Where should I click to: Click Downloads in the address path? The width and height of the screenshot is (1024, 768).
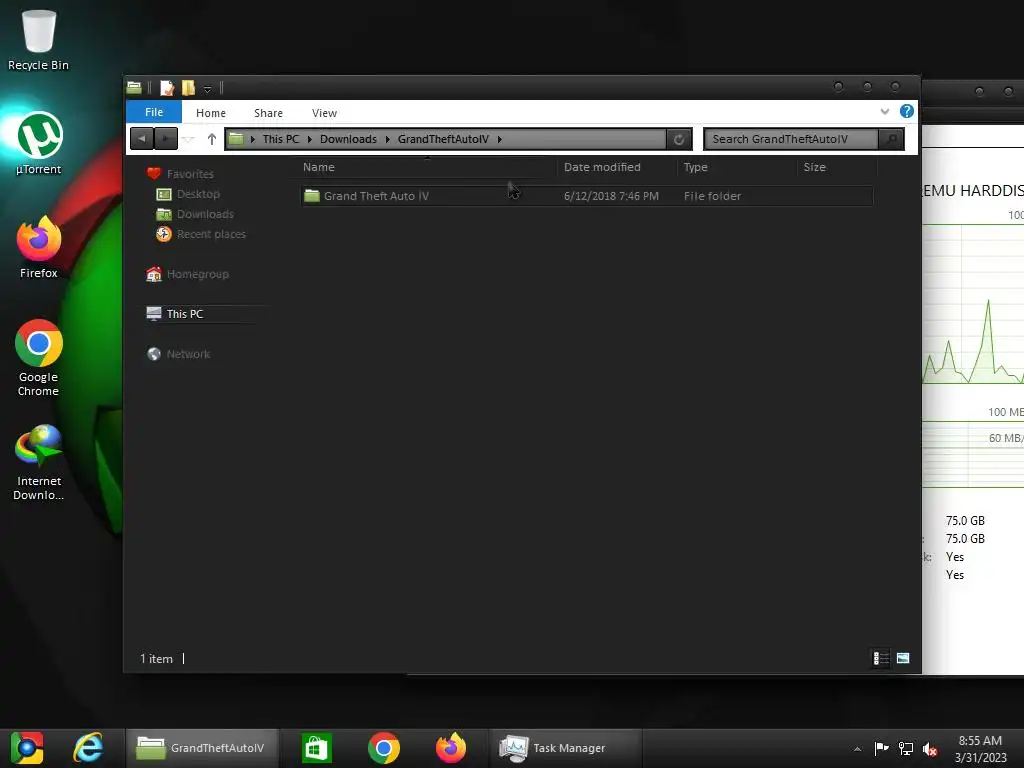click(348, 139)
